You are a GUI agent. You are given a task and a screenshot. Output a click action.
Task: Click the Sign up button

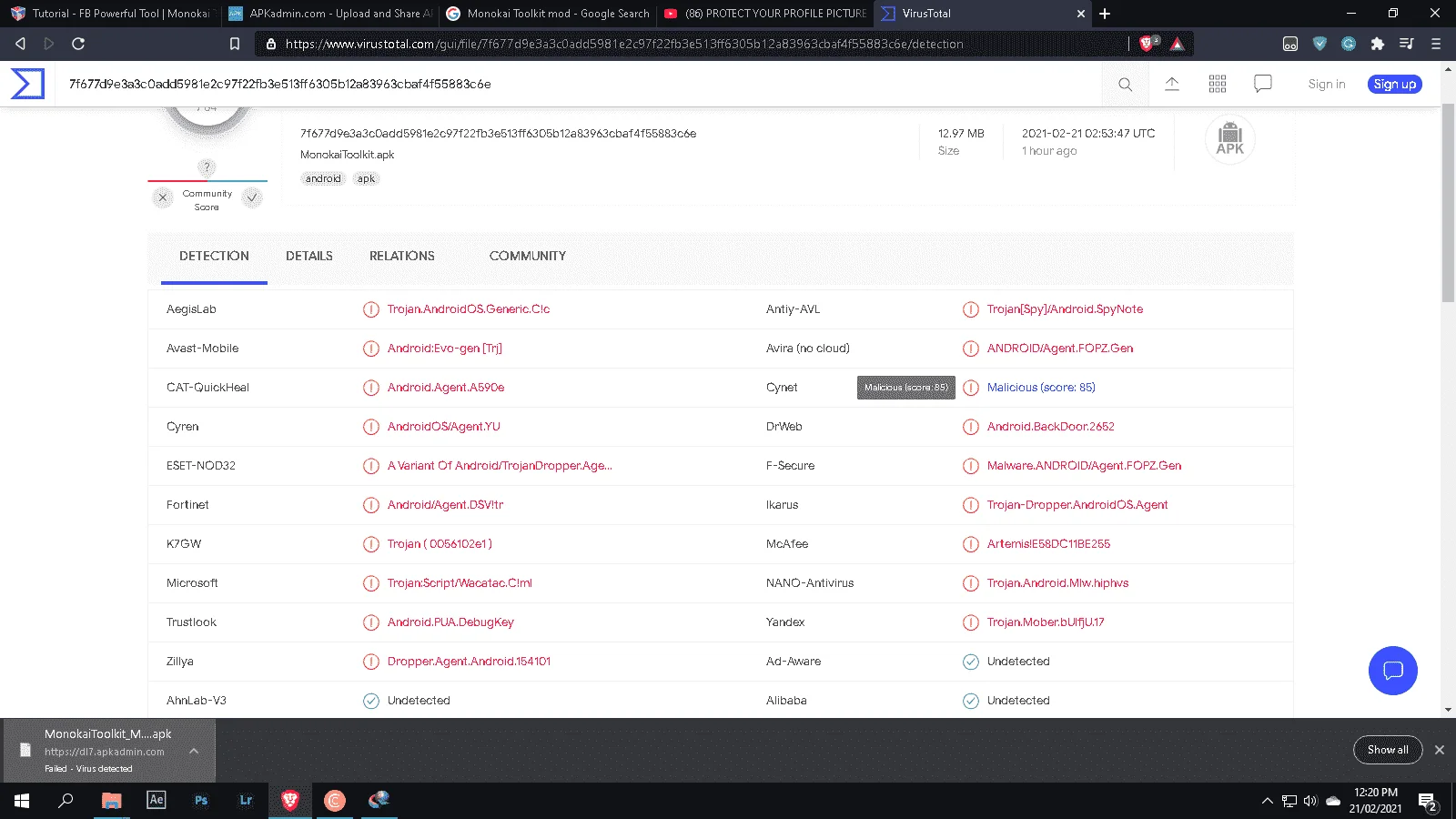pos(1395,85)
